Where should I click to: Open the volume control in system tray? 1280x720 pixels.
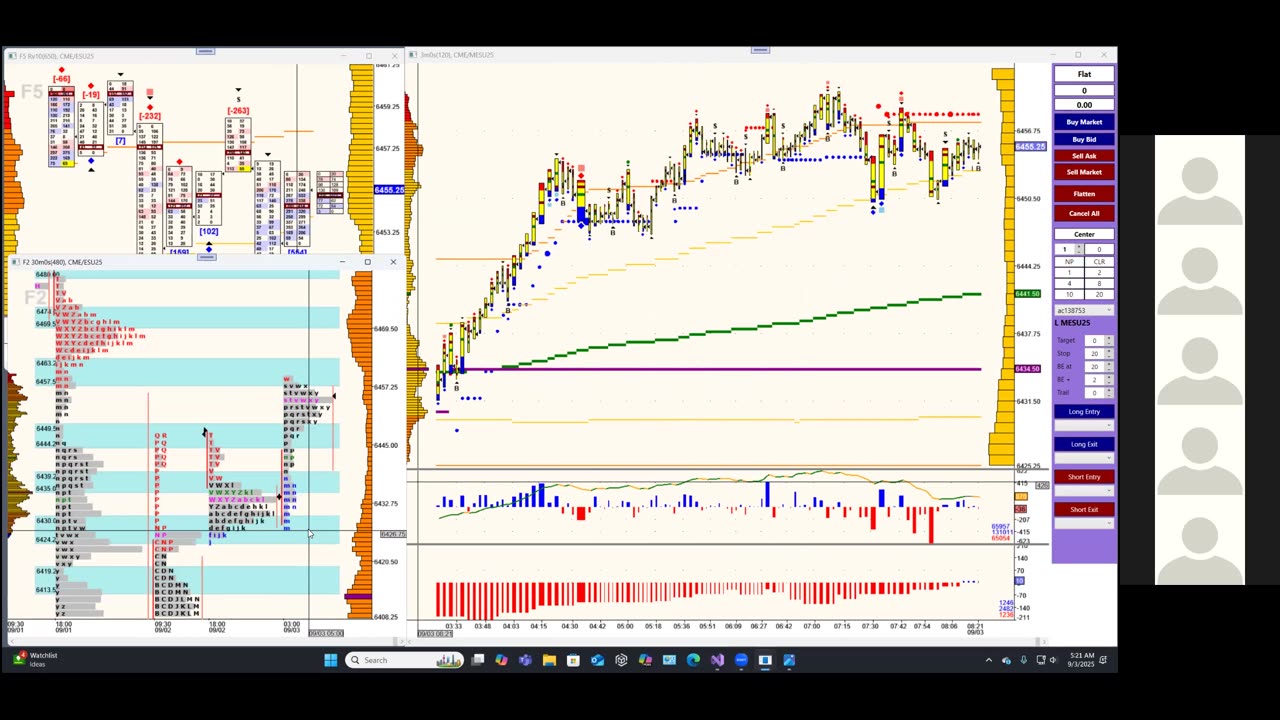click(x=1053, y=660)
